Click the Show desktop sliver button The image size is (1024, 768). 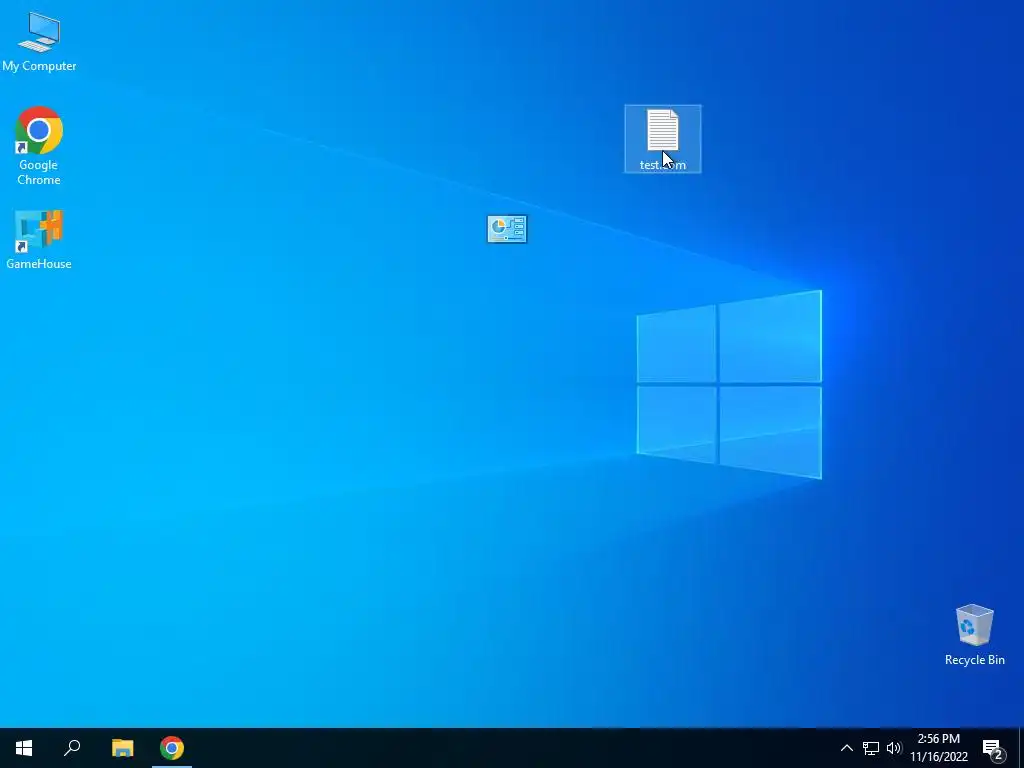coord(1021,748)
